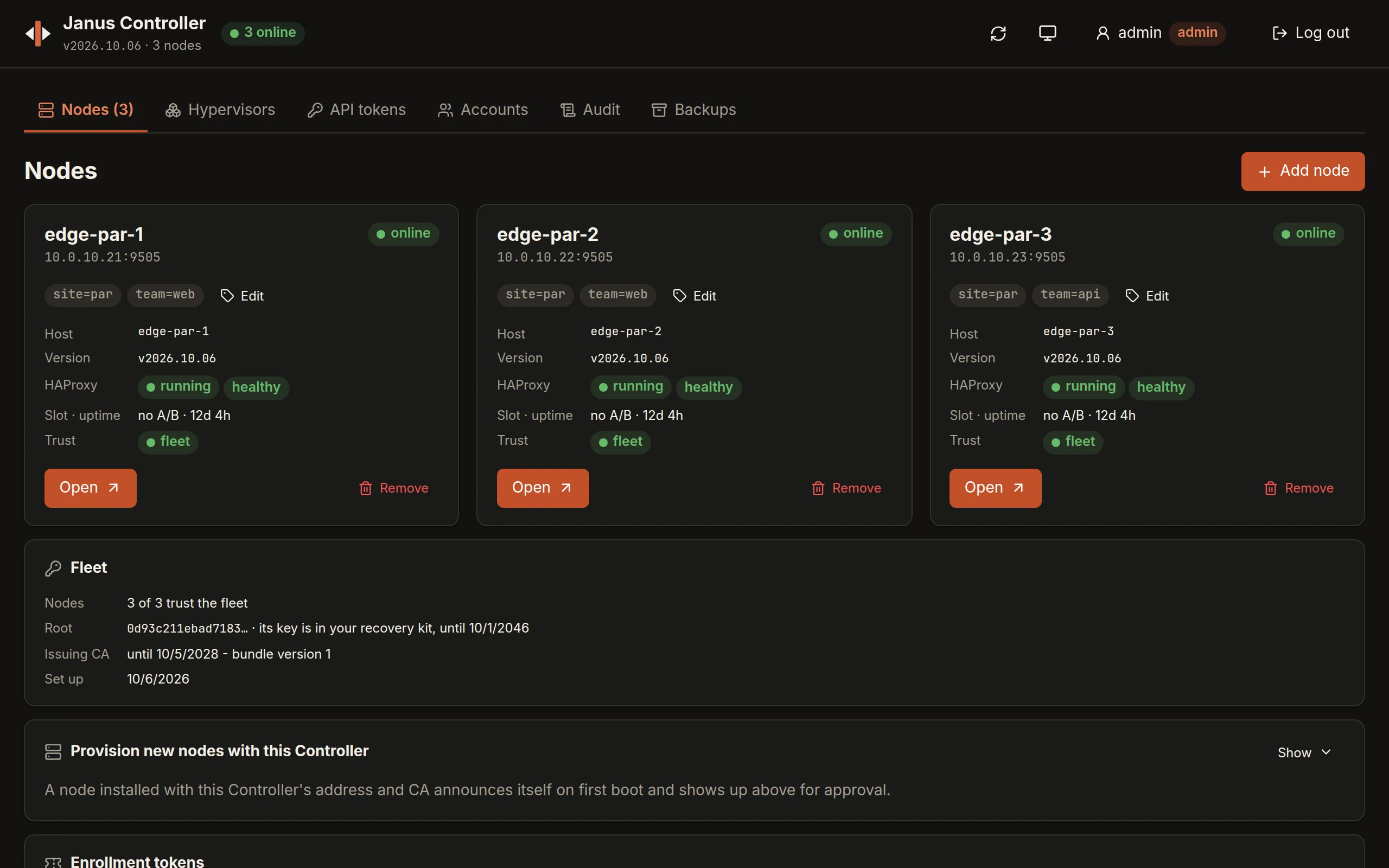Click the site=par tag on edge-par-2
1389x868 pixels.
tap(536, 295)
